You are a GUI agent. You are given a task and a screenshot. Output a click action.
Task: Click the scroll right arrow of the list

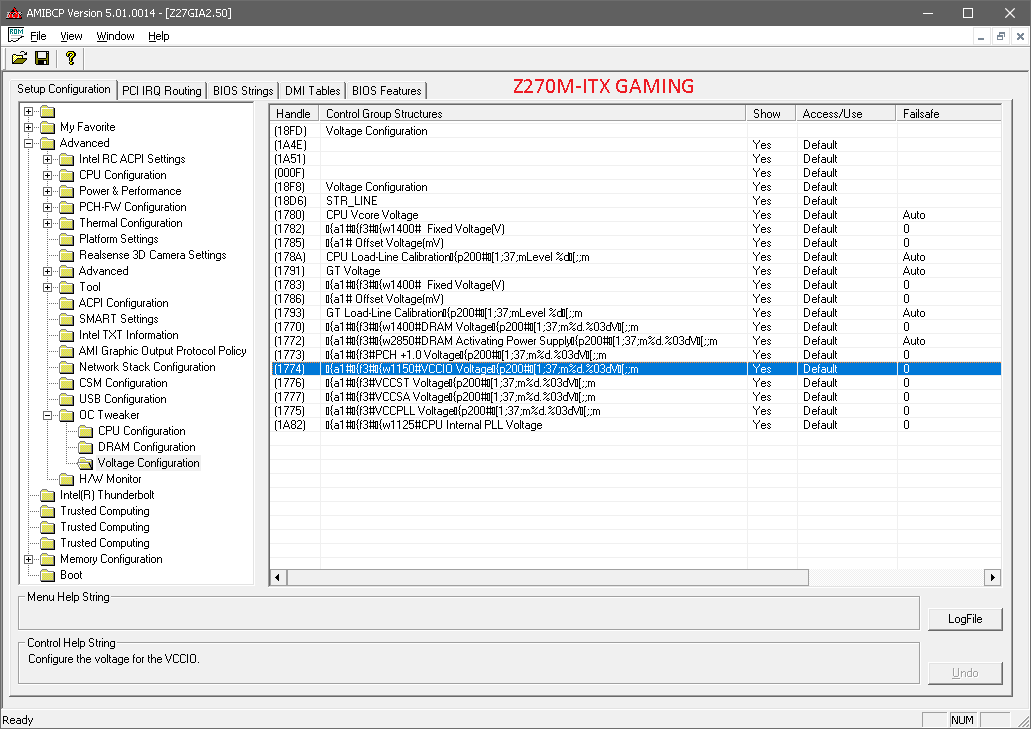[992, 577]
